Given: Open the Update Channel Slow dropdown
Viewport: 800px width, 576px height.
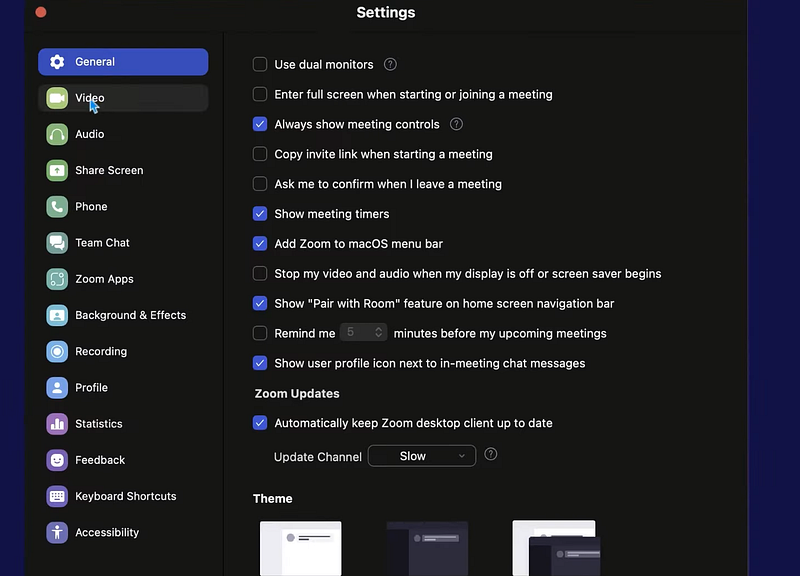Looking at the screenshot, I should pyautogui.click(x=421, y=456).
